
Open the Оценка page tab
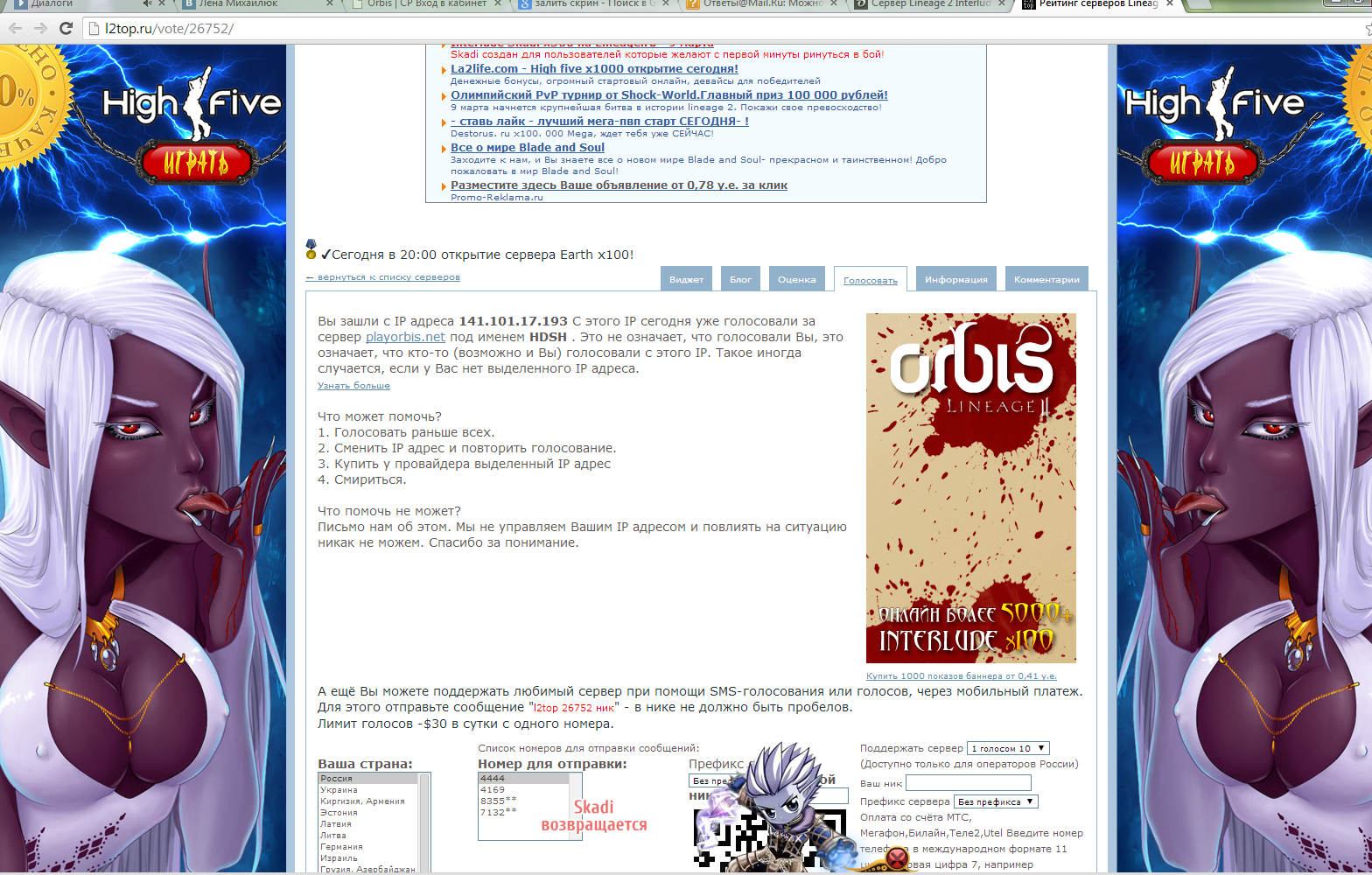coord(796,278)
